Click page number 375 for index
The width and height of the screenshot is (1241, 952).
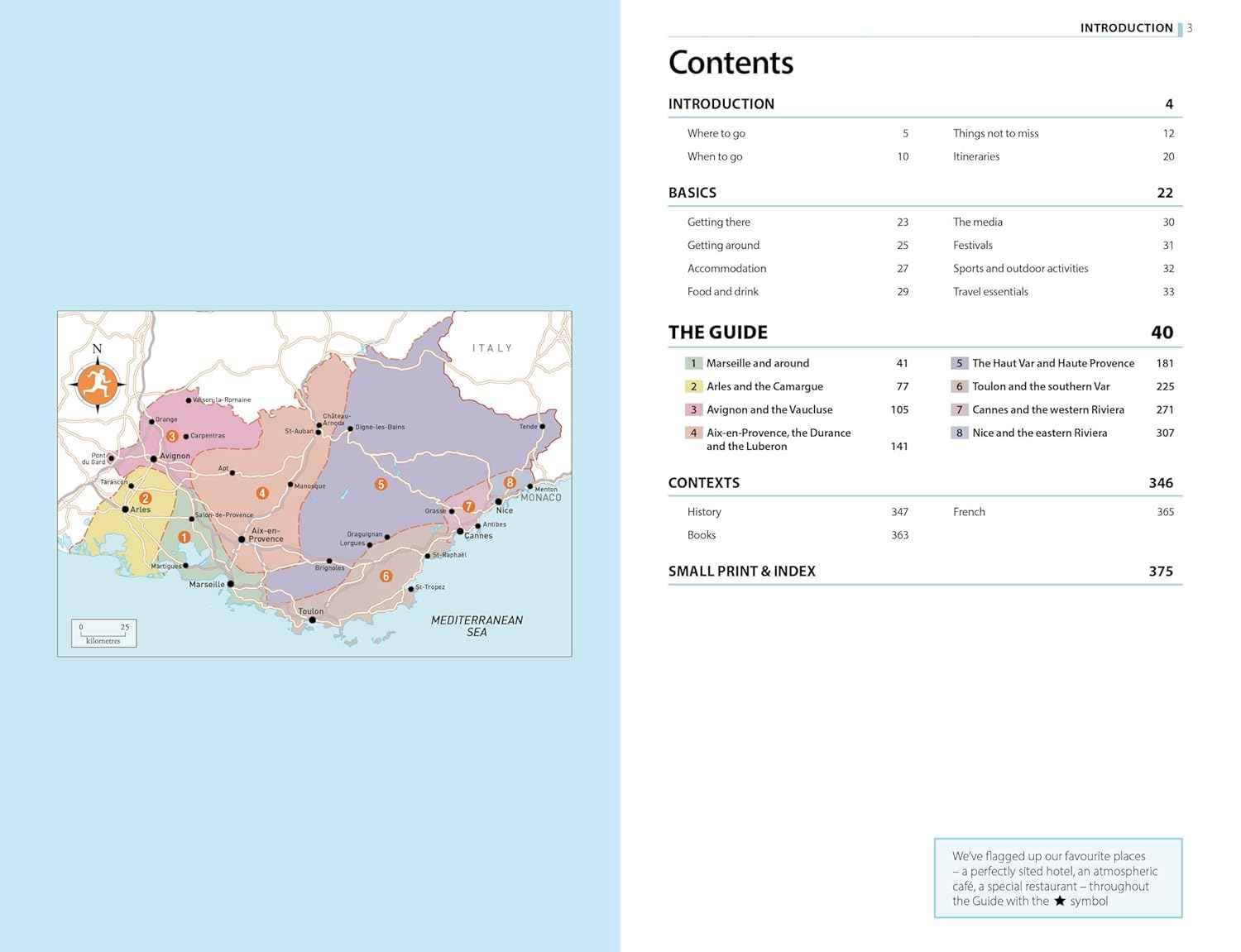[1161, 572]
